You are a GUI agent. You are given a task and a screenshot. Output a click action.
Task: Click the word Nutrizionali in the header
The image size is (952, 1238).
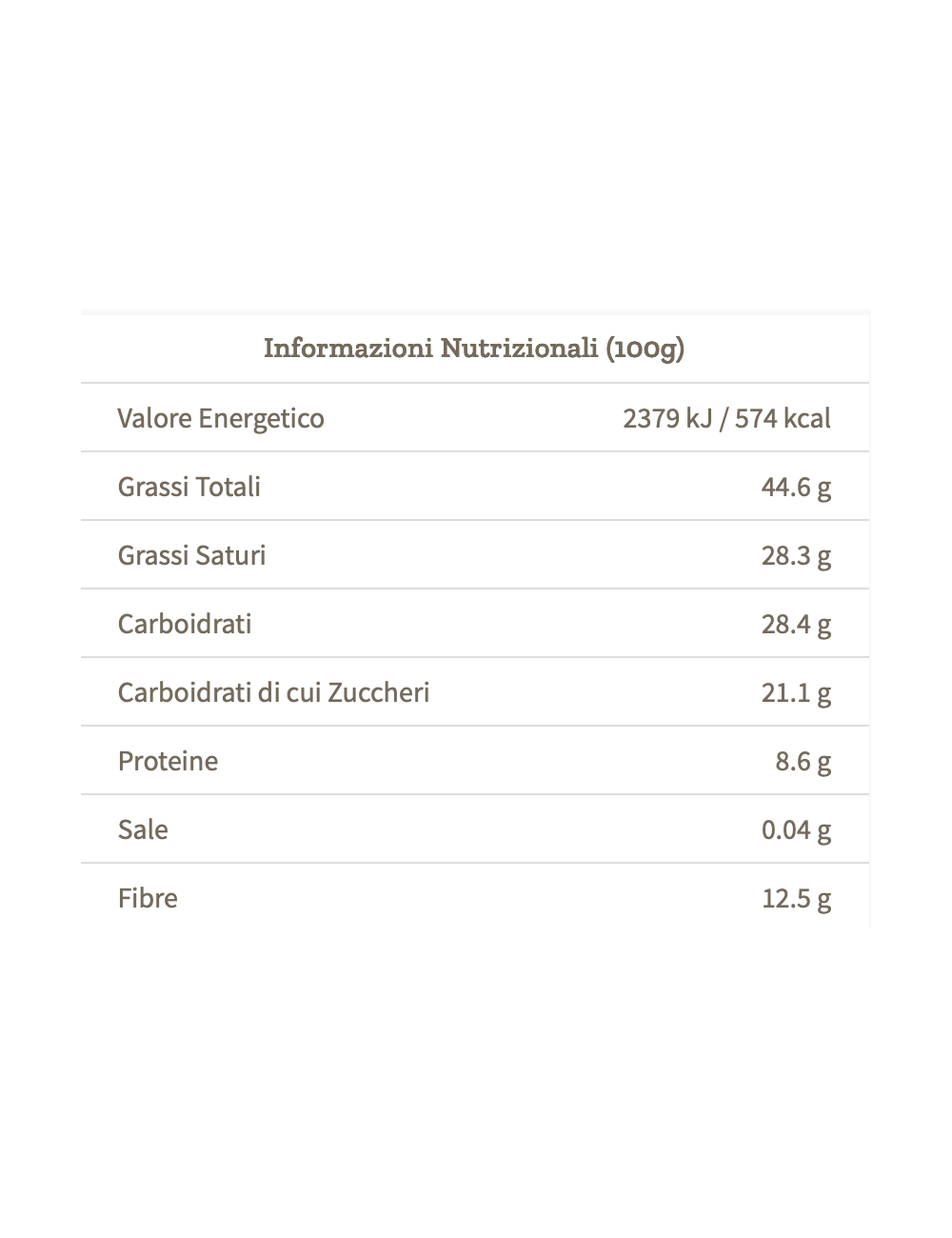tap(519, 348)
